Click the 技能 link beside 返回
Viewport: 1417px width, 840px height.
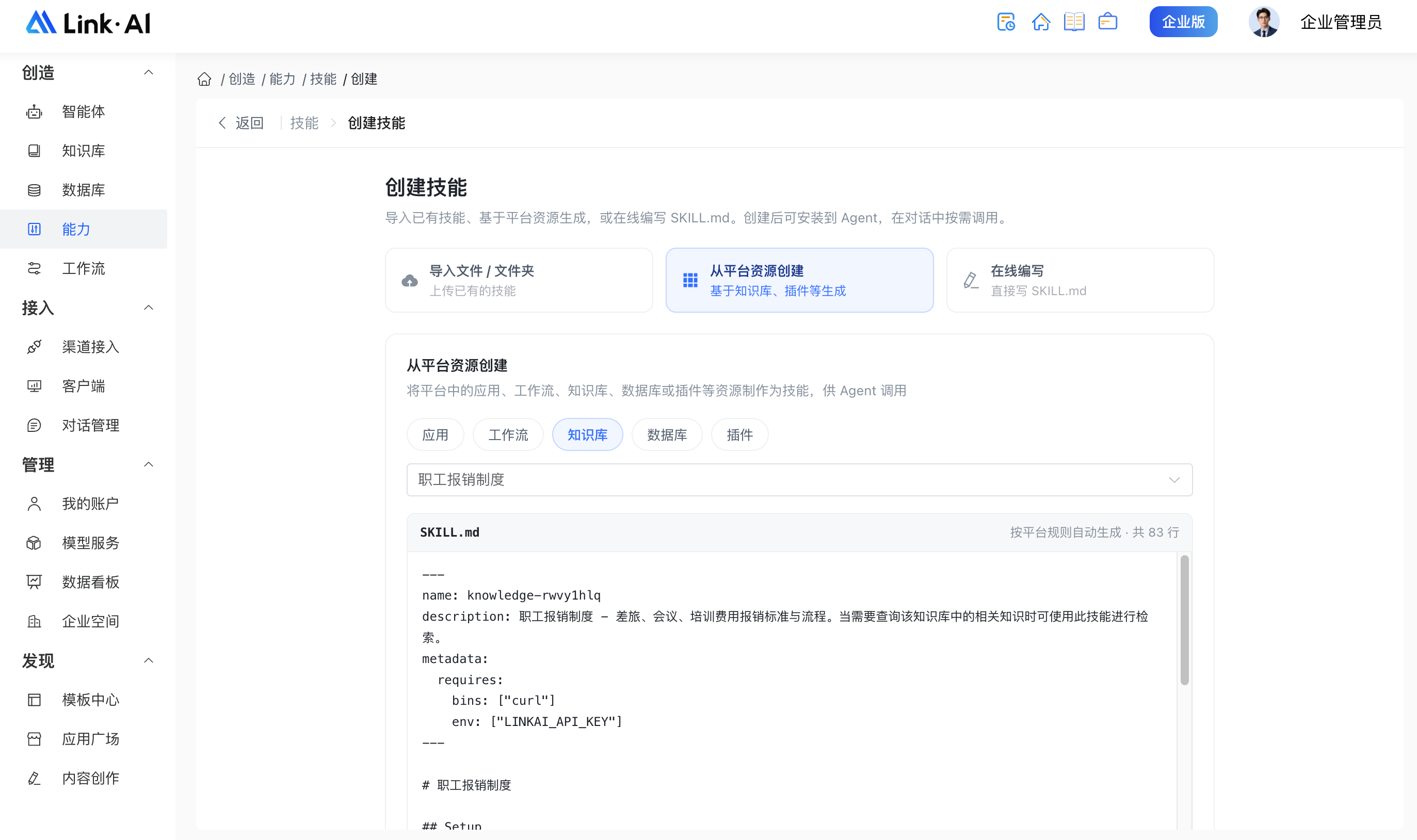coord(304,123)
